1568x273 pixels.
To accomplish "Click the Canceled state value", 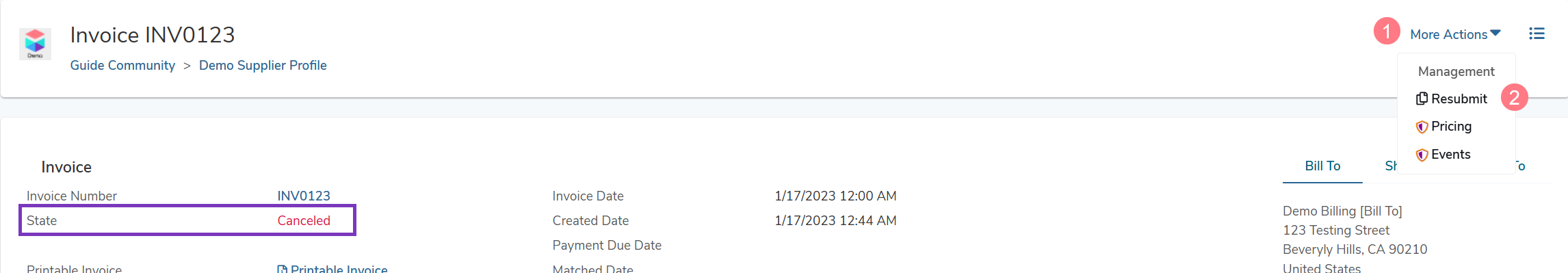I will [x=304, y=221].
